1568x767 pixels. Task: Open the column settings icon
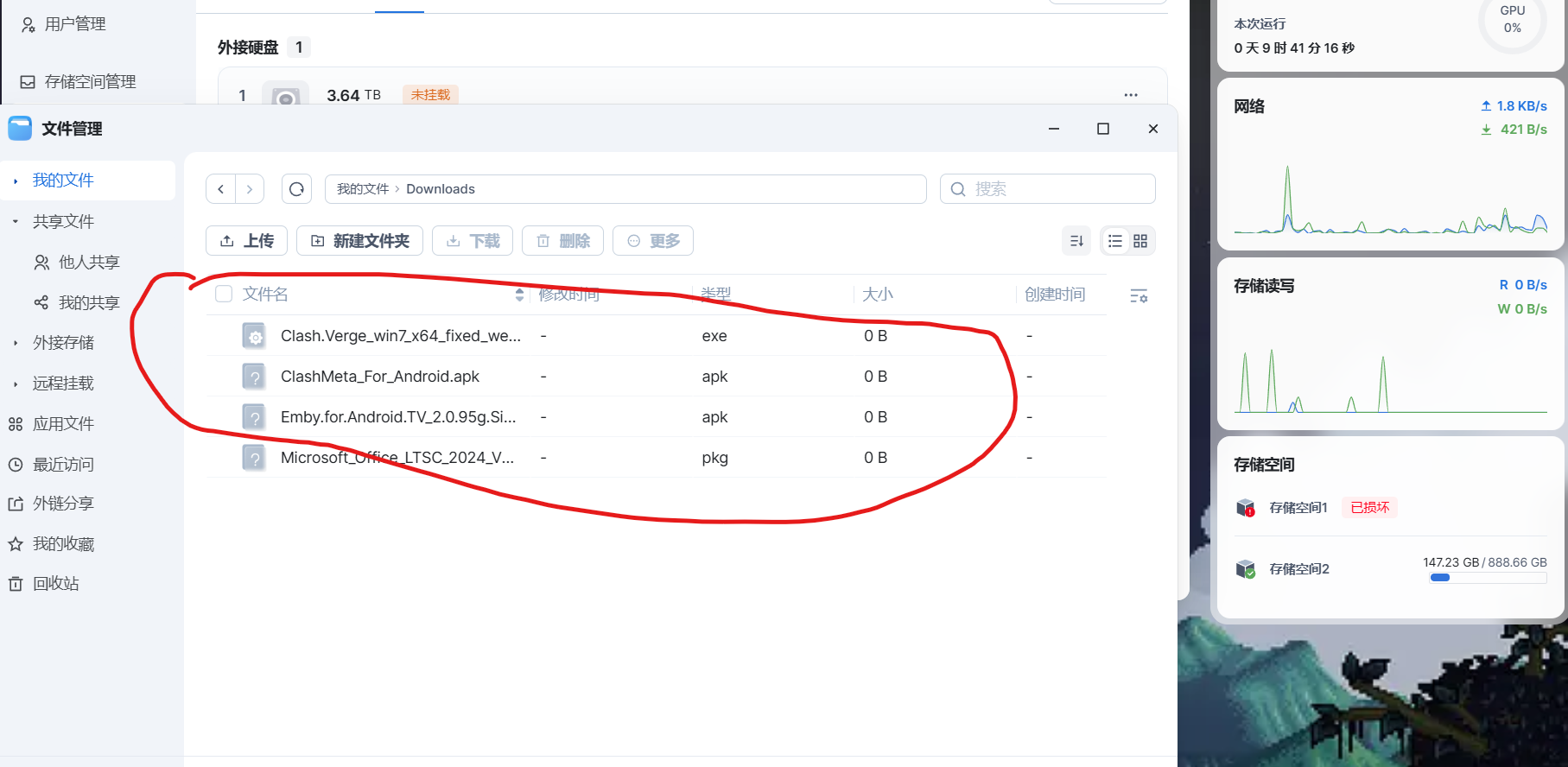click(x=1139, y=296)
